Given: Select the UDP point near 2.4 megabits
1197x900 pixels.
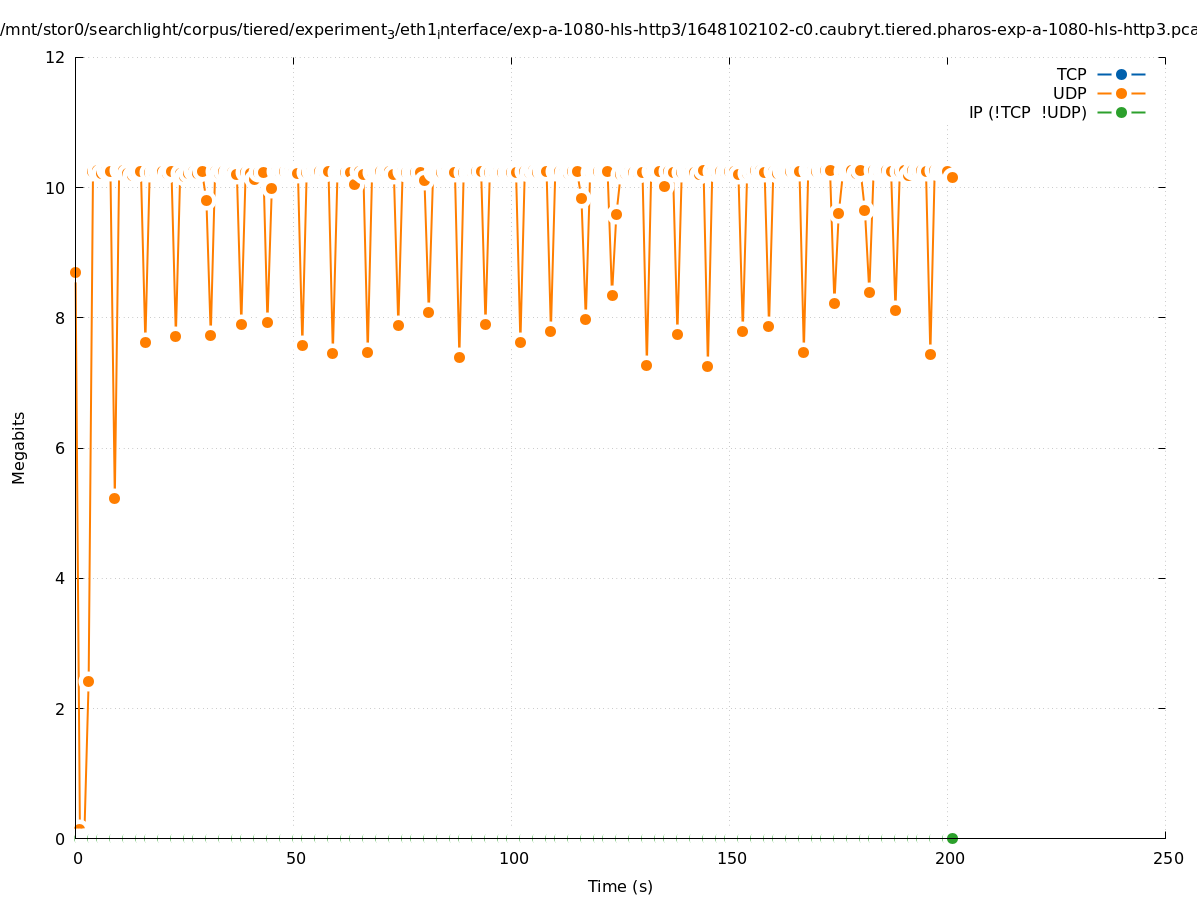Looking at the screenshot, I should [x=88, y=681].
